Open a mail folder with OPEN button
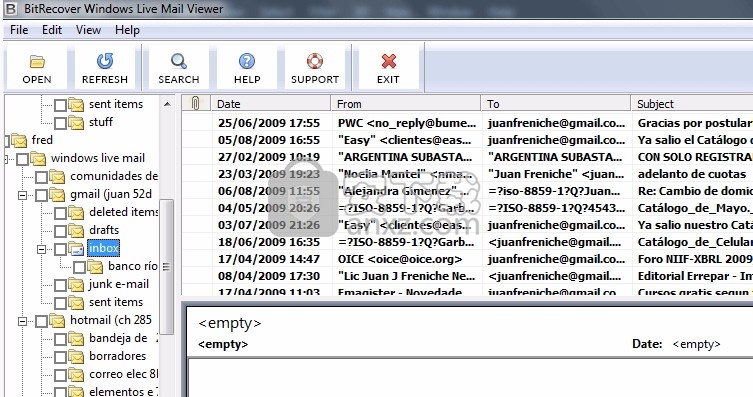The width and height of the screenshot is (753, 397). pyautogui.click(x=36, y=68)
